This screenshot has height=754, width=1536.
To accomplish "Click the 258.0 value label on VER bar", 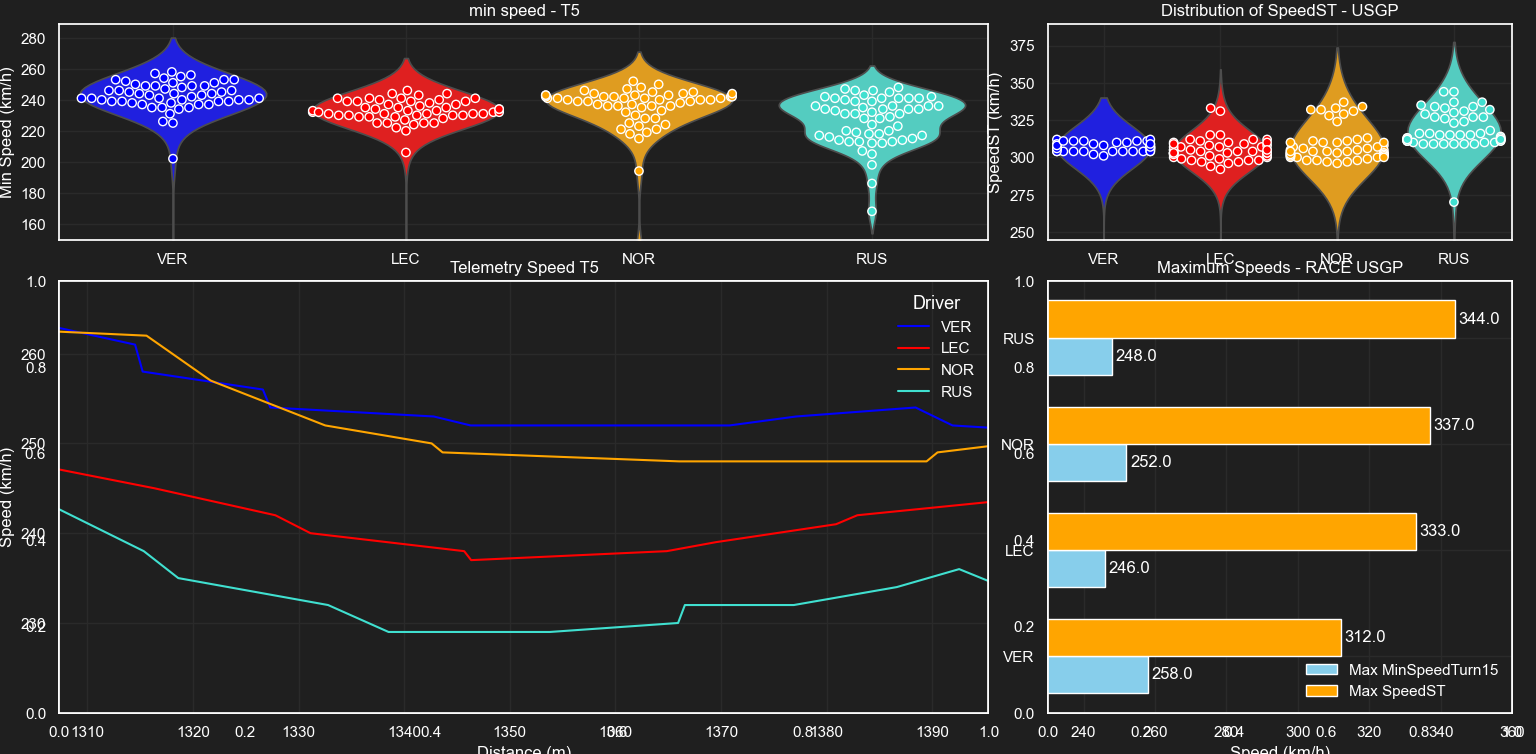I will (1172, 675).
